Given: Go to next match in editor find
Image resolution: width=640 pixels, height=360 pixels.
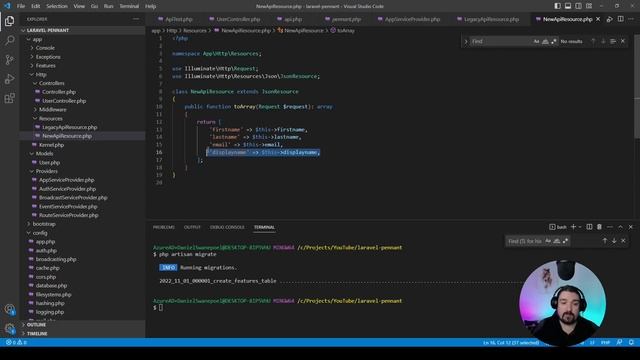Looking at the screenshot, I should click(603, 41).
